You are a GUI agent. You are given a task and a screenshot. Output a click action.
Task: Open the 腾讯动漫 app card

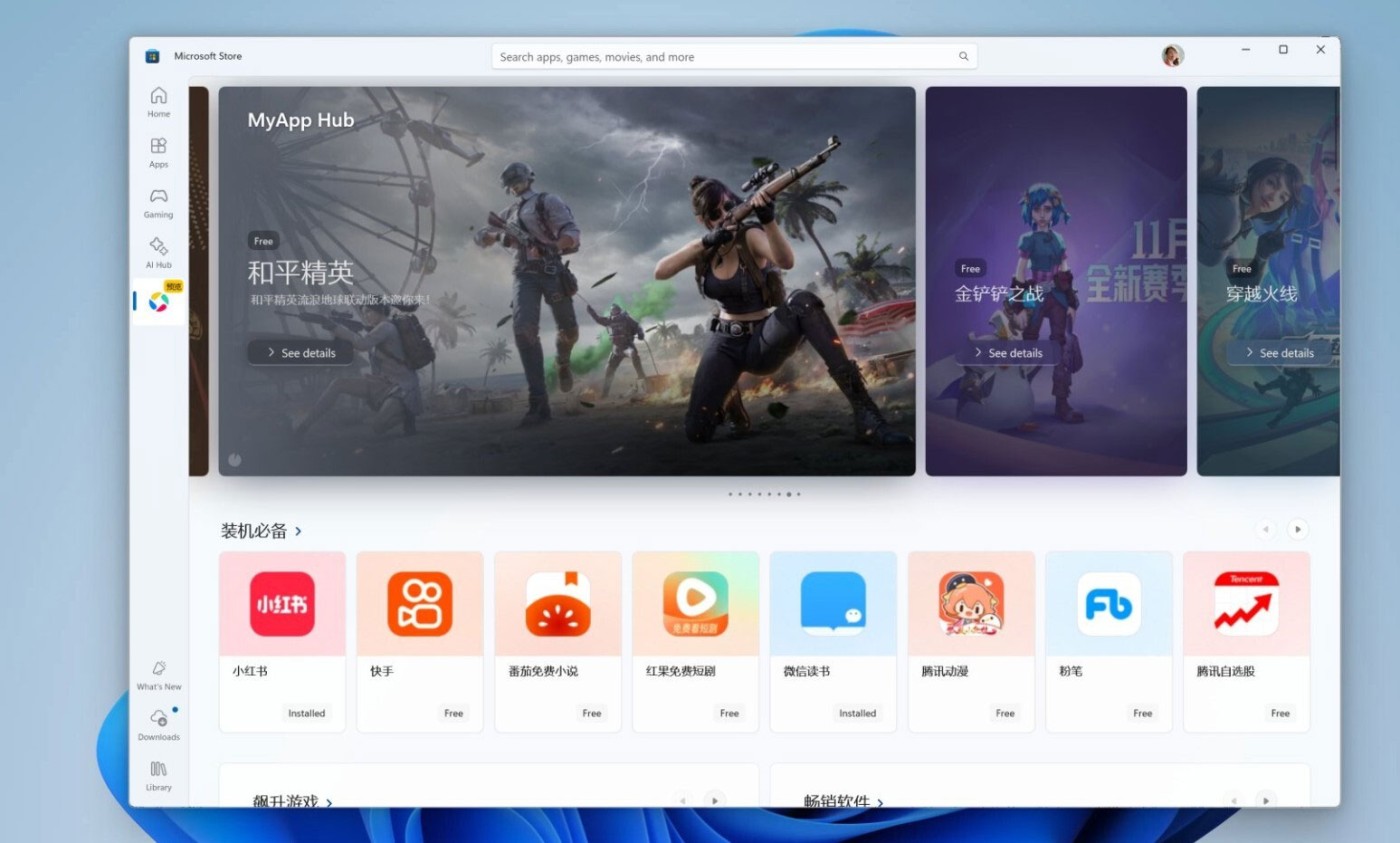coord(971,641)
